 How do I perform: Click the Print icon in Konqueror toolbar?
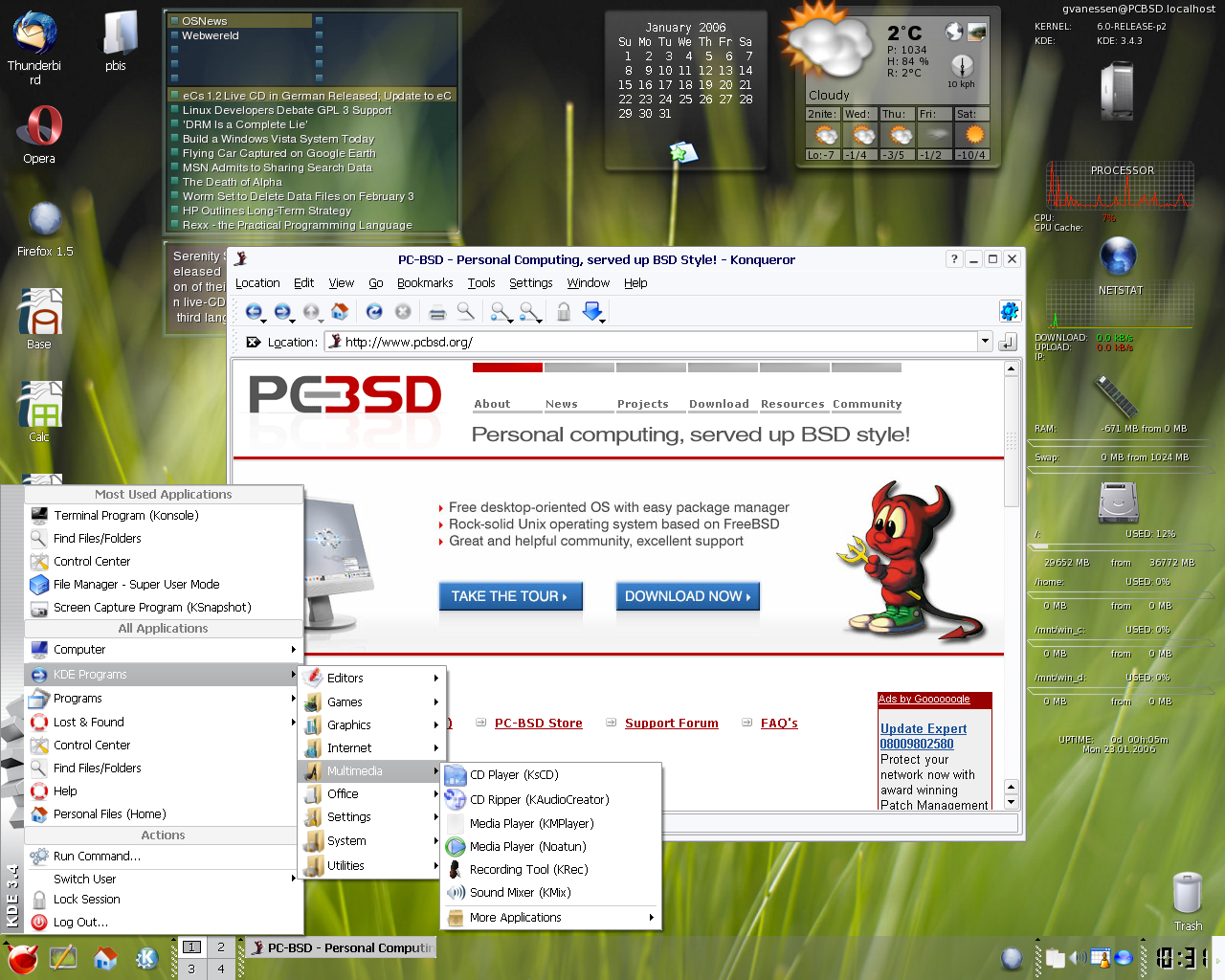[x=437, y=312]
